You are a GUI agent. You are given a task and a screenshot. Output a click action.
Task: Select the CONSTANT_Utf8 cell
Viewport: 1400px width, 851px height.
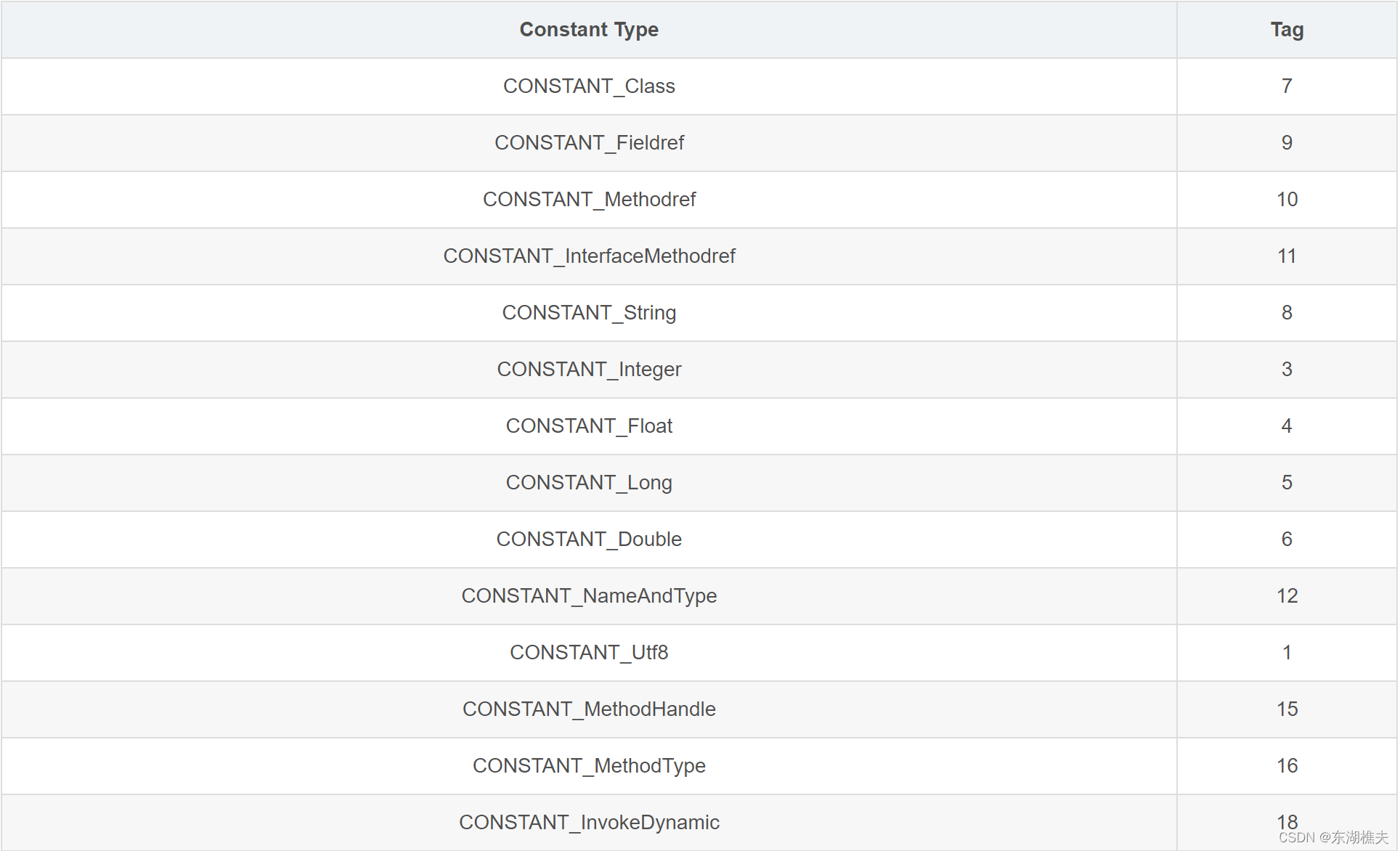pos(589,653)
